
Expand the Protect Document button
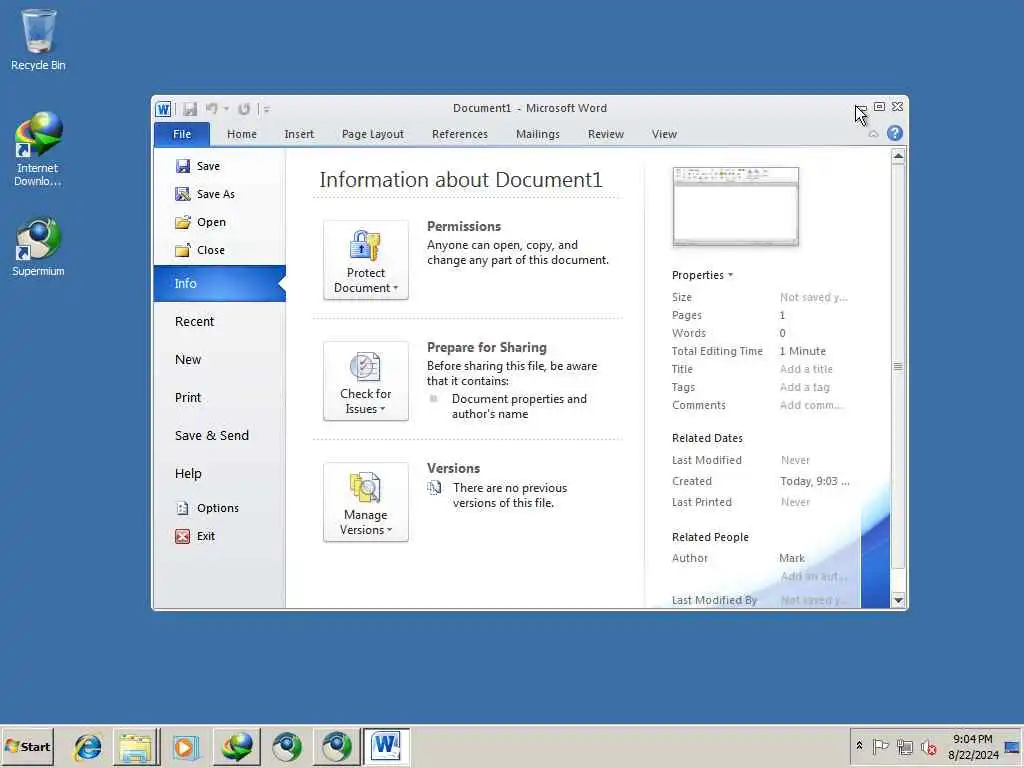coord(366,260)
